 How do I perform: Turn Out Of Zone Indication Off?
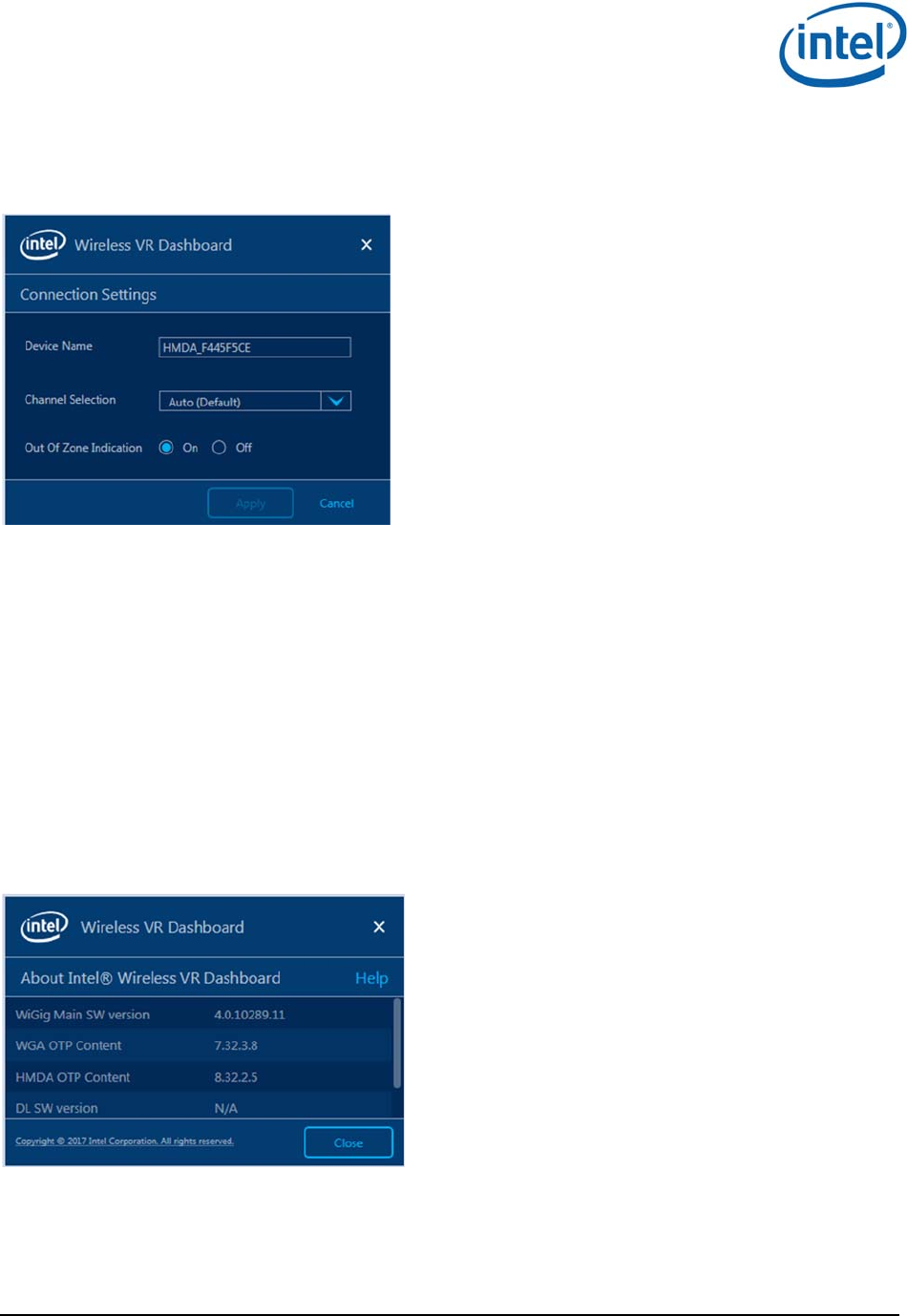click(219, 448)
